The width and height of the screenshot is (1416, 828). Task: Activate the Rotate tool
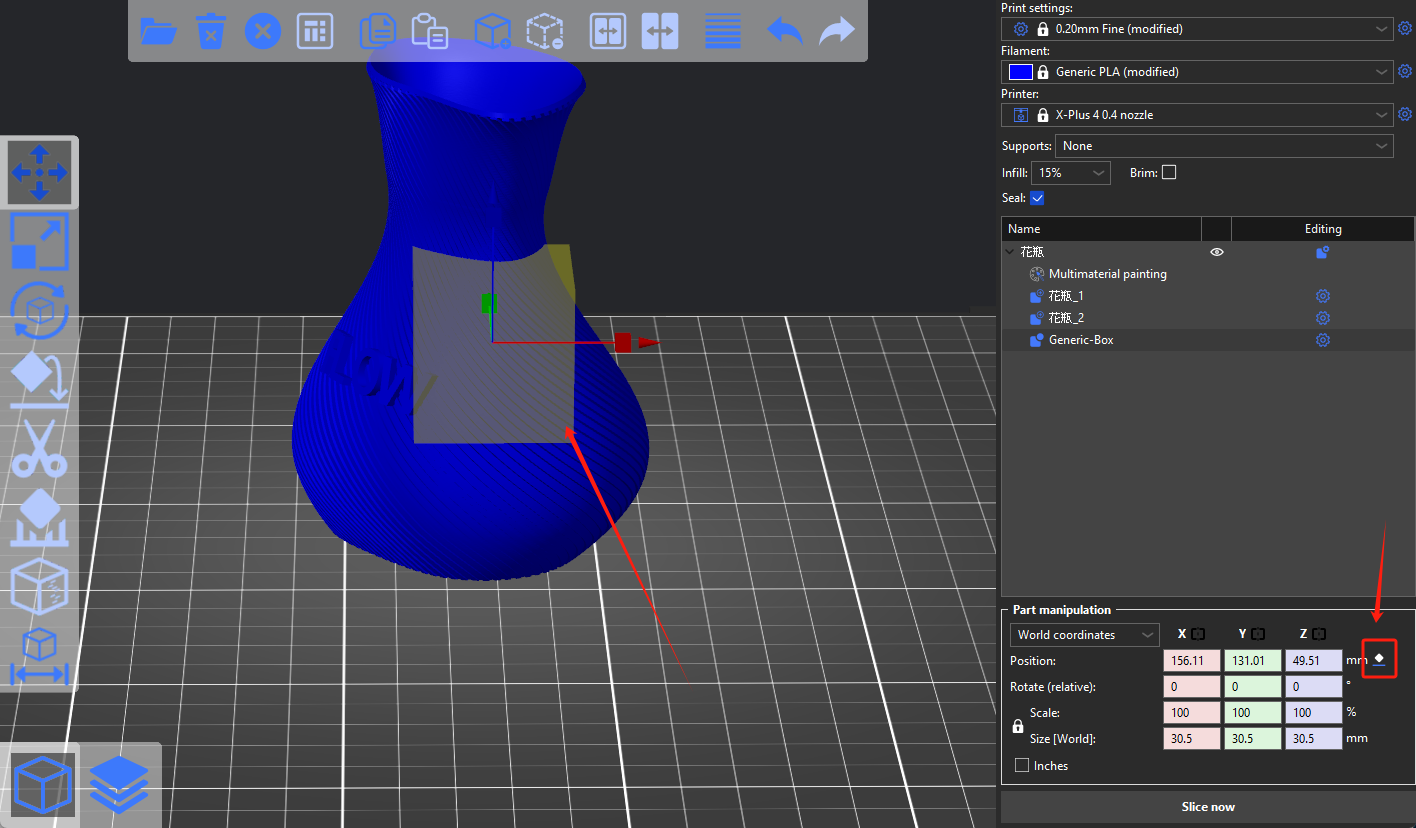tap(40, 311)
